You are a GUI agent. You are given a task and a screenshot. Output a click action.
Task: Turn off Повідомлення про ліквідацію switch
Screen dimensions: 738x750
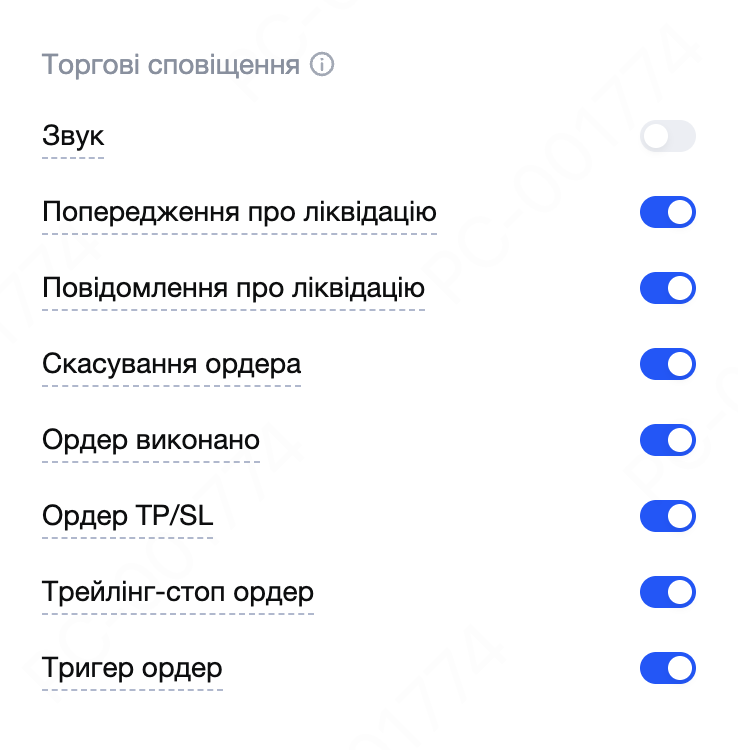coord(667,289)
